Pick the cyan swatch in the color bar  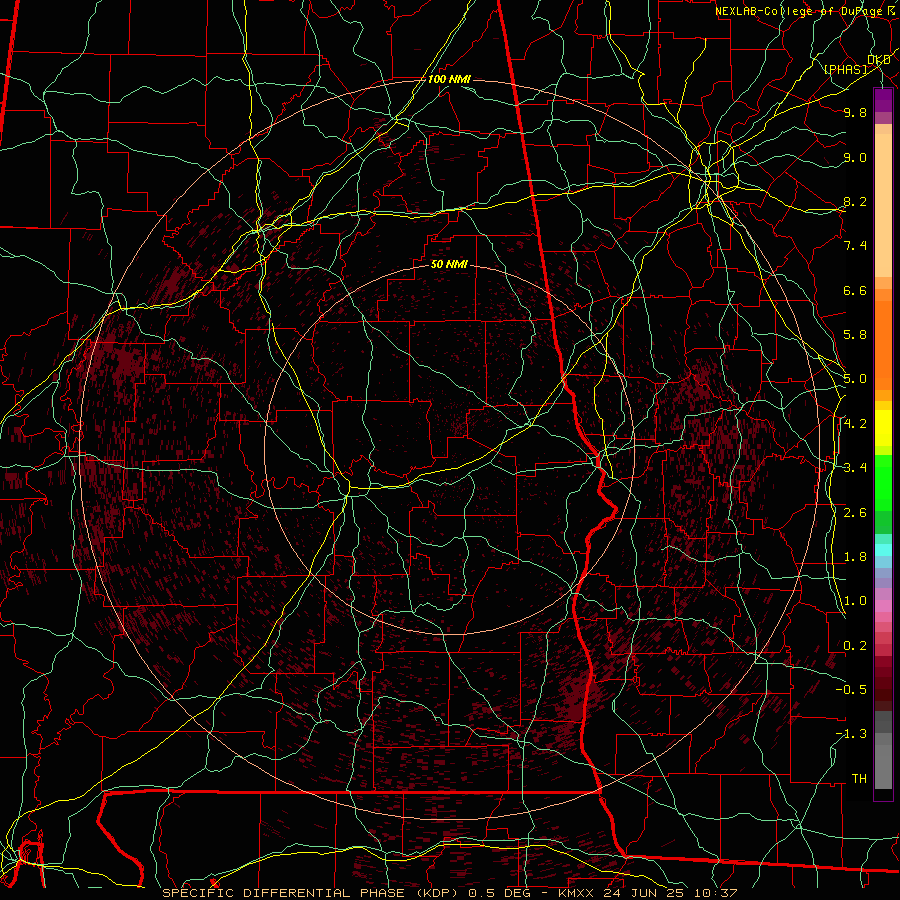(x=883, y=550)
